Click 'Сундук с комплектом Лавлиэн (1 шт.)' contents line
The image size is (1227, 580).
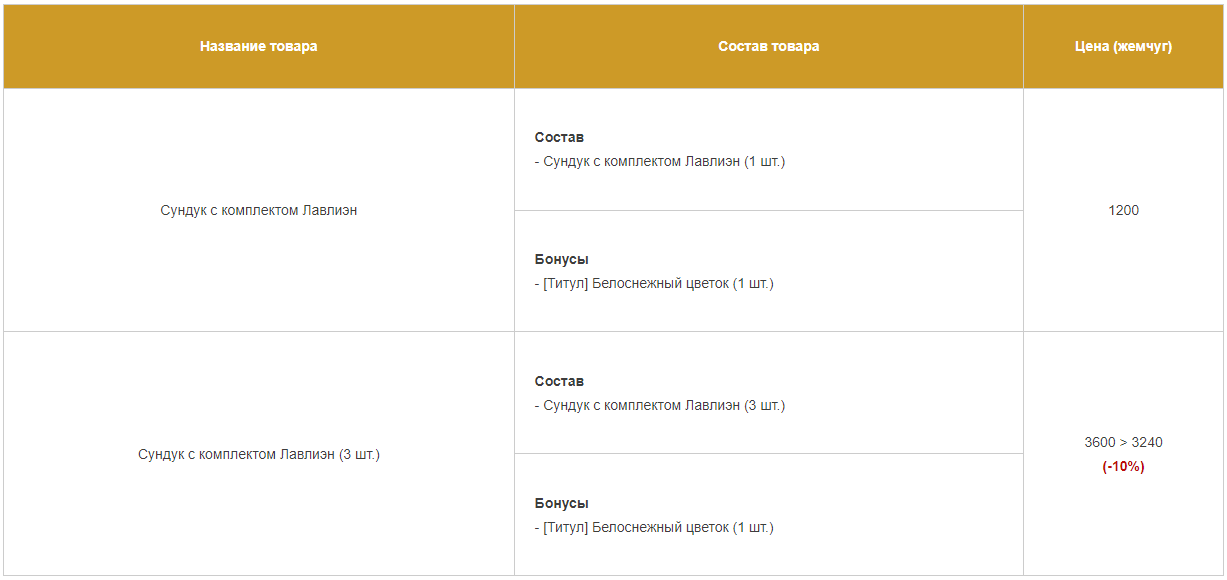(x=660, y=162)
